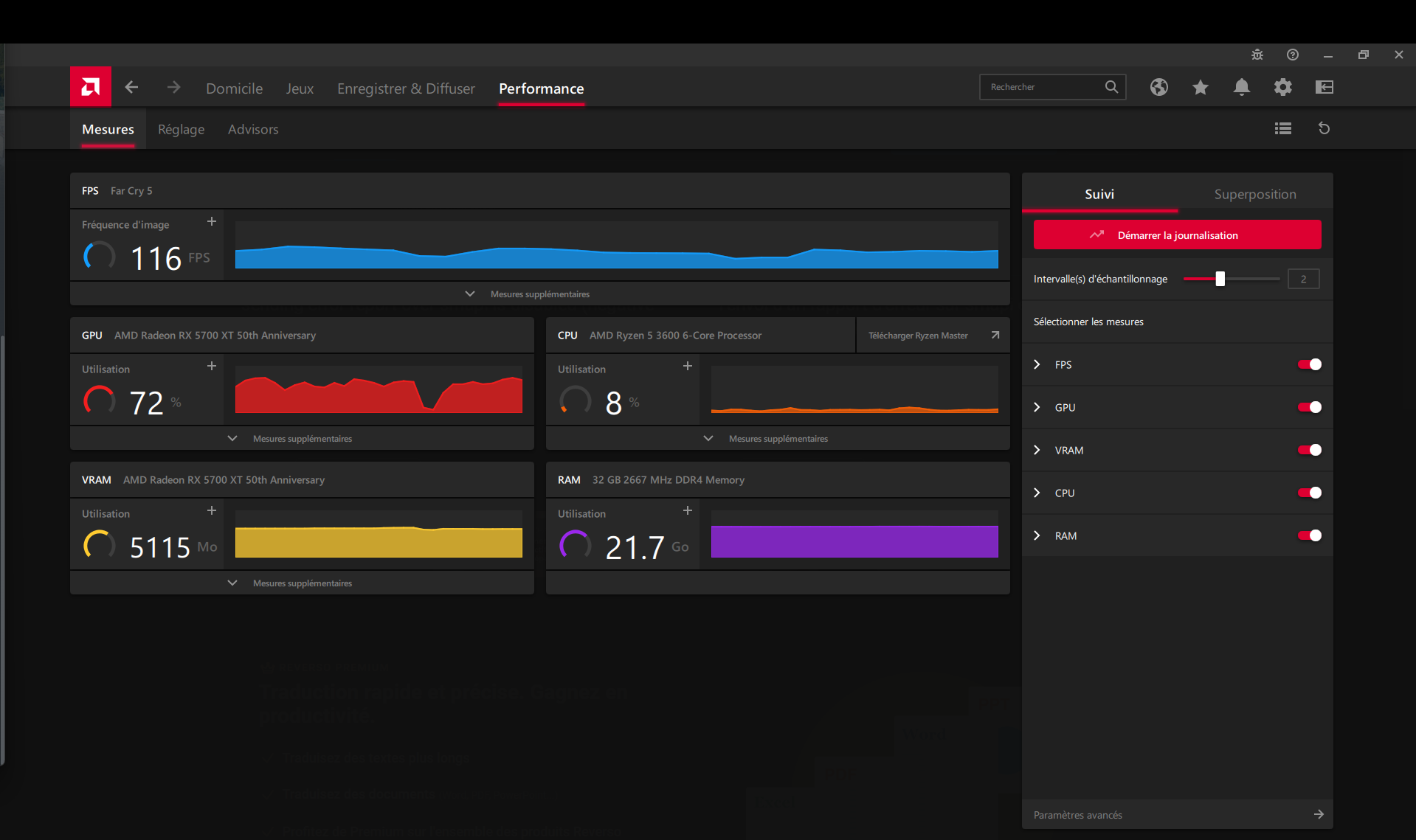This screenshot has width=1416, height=840.
Task: Switch to the Réglage tab
Action: (x=181, y=129)
